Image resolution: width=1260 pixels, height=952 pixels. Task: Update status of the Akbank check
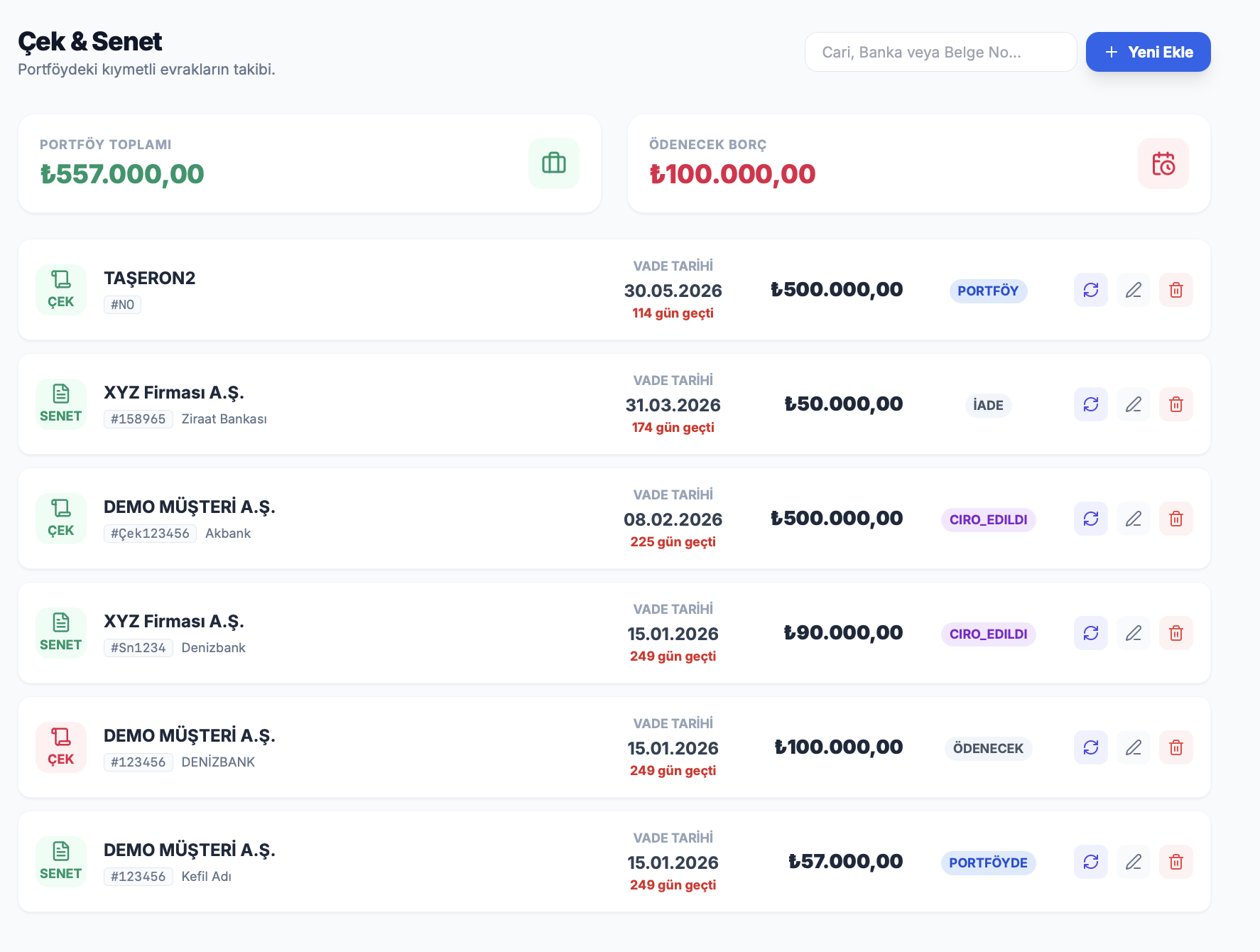1090,519
